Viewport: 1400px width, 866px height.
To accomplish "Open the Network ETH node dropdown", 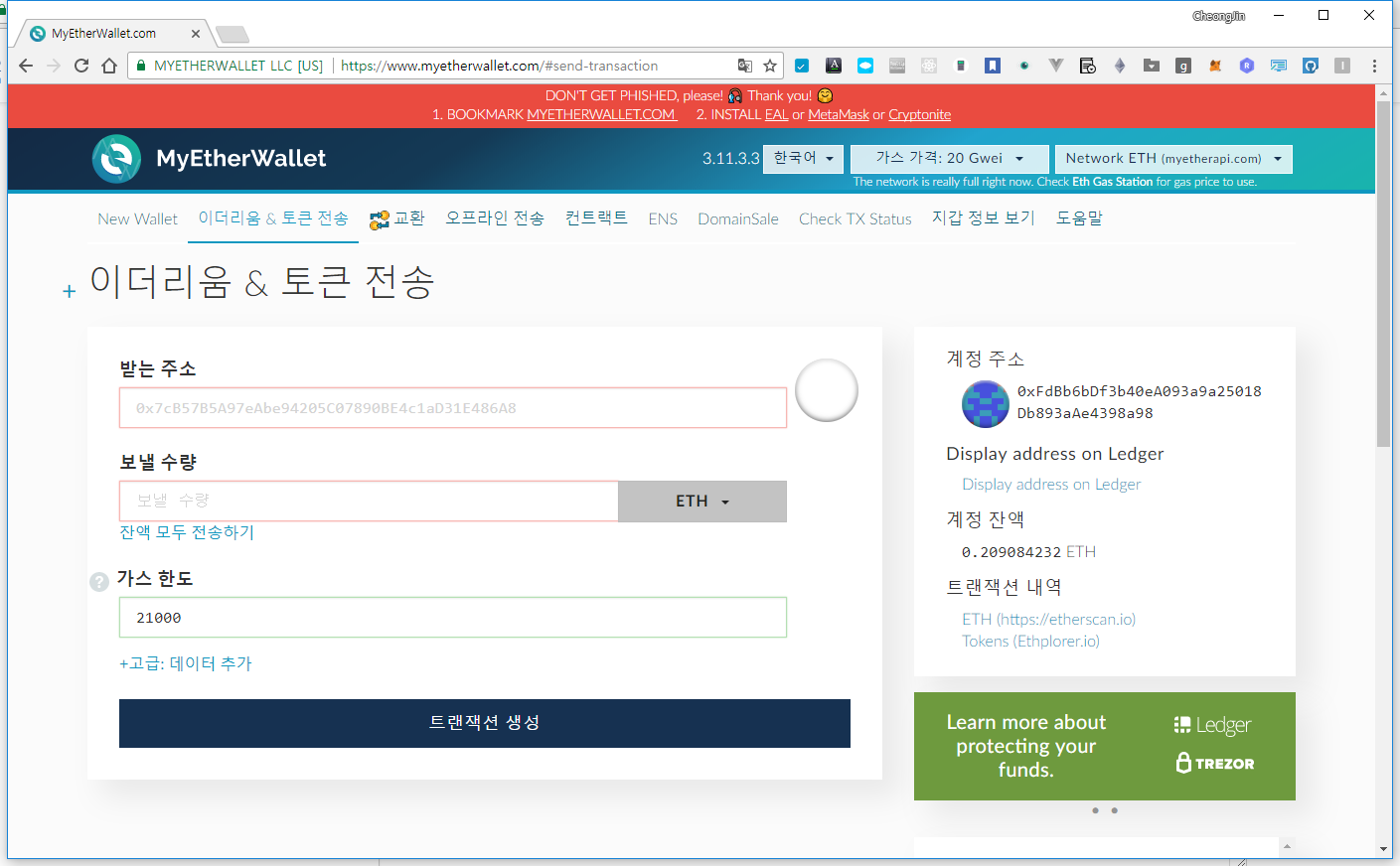I will pyautogui.click(x=1173, y=159).
